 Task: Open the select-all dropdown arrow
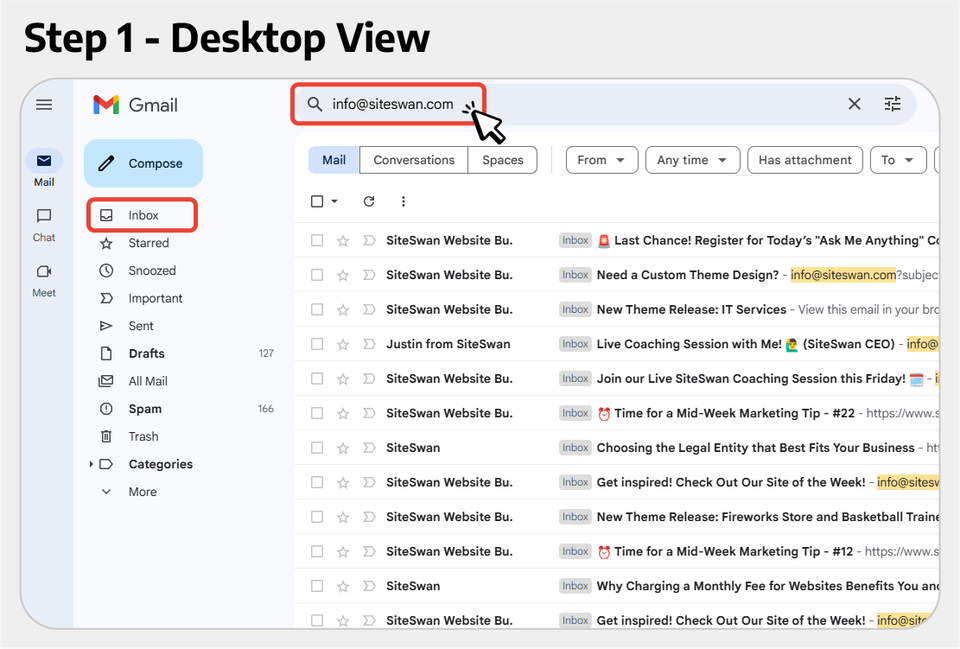tap(334, 201)
